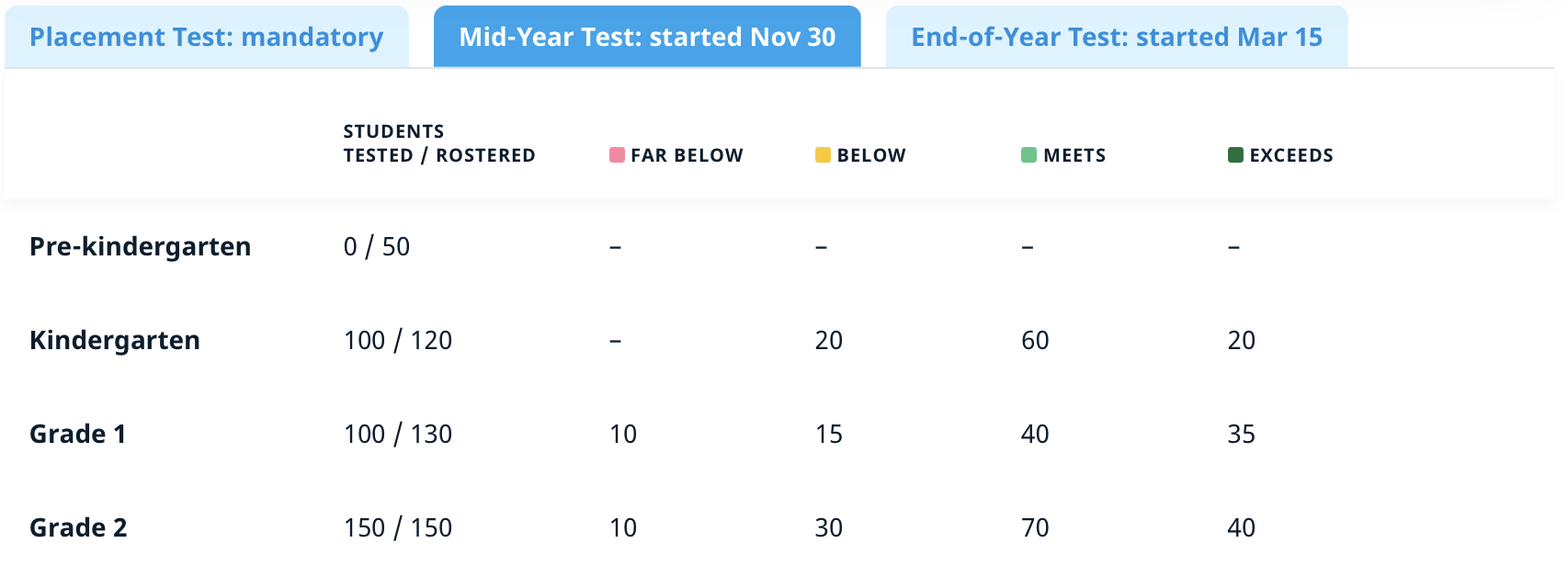Click the Far Below column header

coord(687,155)
